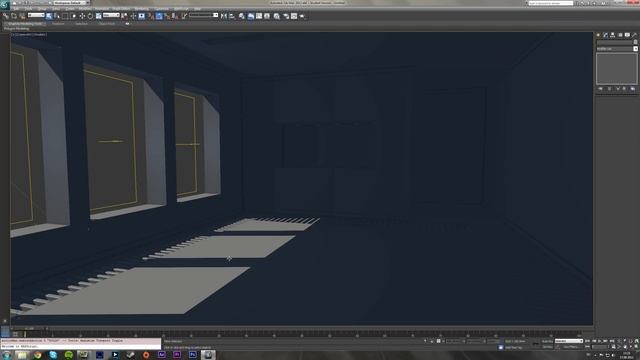Activate the Select Object tool
640x360 pixels.
click(49, 16)
